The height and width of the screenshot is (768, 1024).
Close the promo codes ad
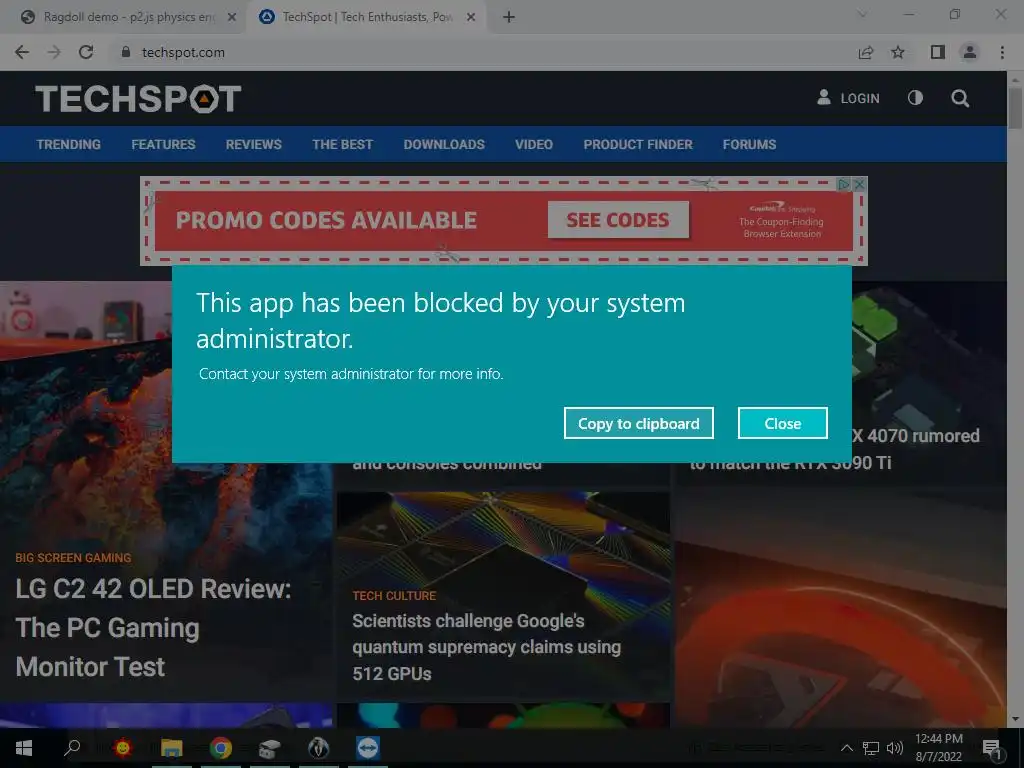859,184
